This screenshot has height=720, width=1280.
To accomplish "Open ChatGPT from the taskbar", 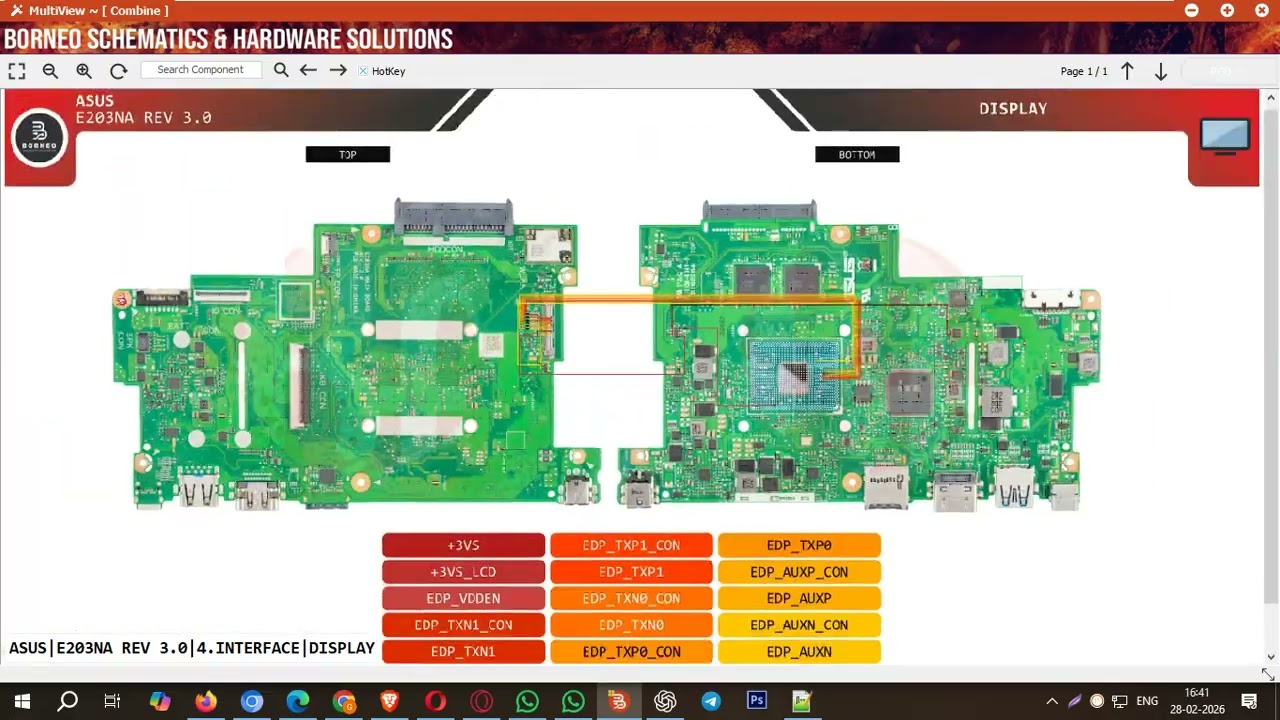I will tap(665, 701).
